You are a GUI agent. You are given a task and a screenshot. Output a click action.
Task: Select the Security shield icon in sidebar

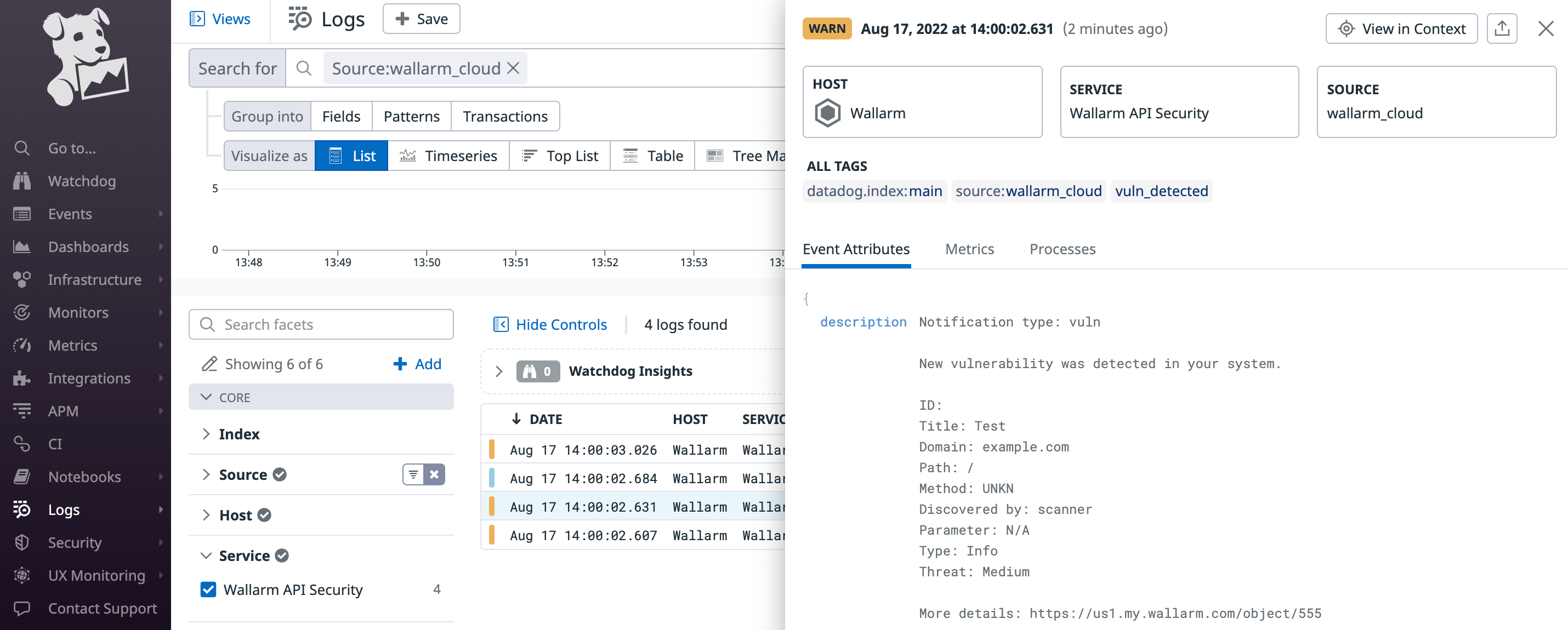[22, 542]
